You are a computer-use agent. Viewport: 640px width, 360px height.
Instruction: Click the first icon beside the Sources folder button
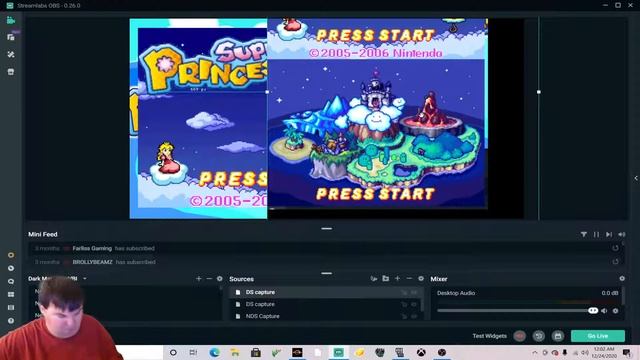coord(373,279)
